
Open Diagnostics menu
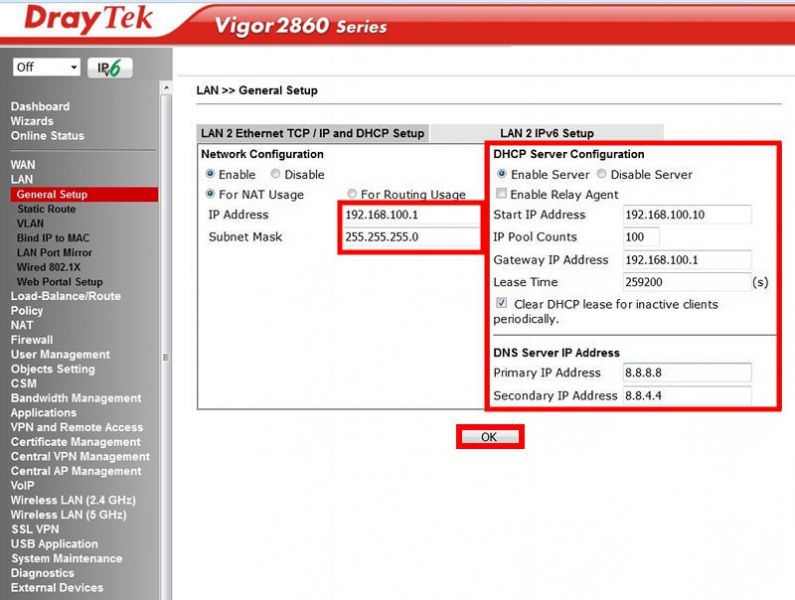coord(43,573)
